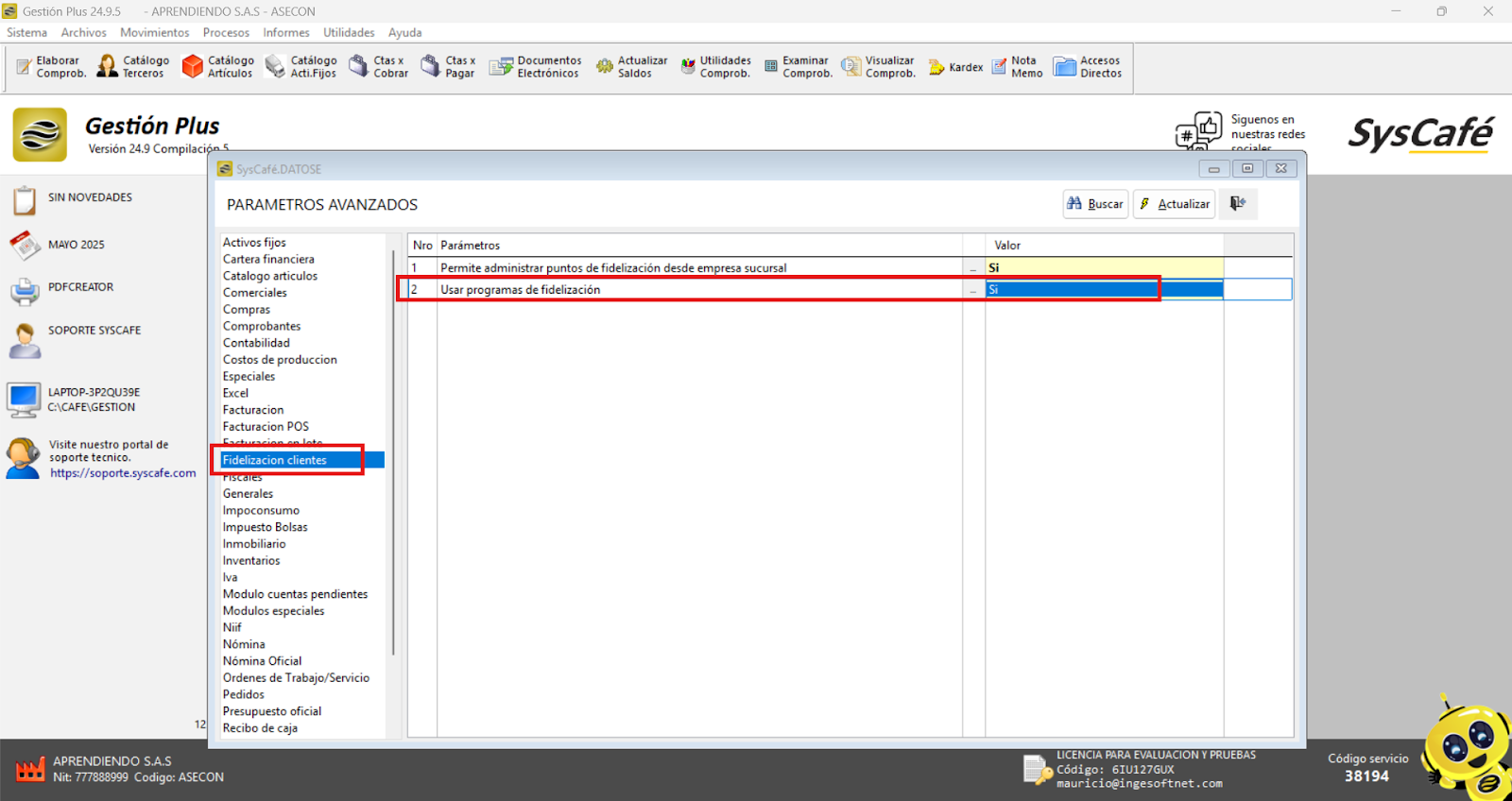Open the Movimientos menu
This screenshot has height=801, width=1512.
tap(154, 32)
